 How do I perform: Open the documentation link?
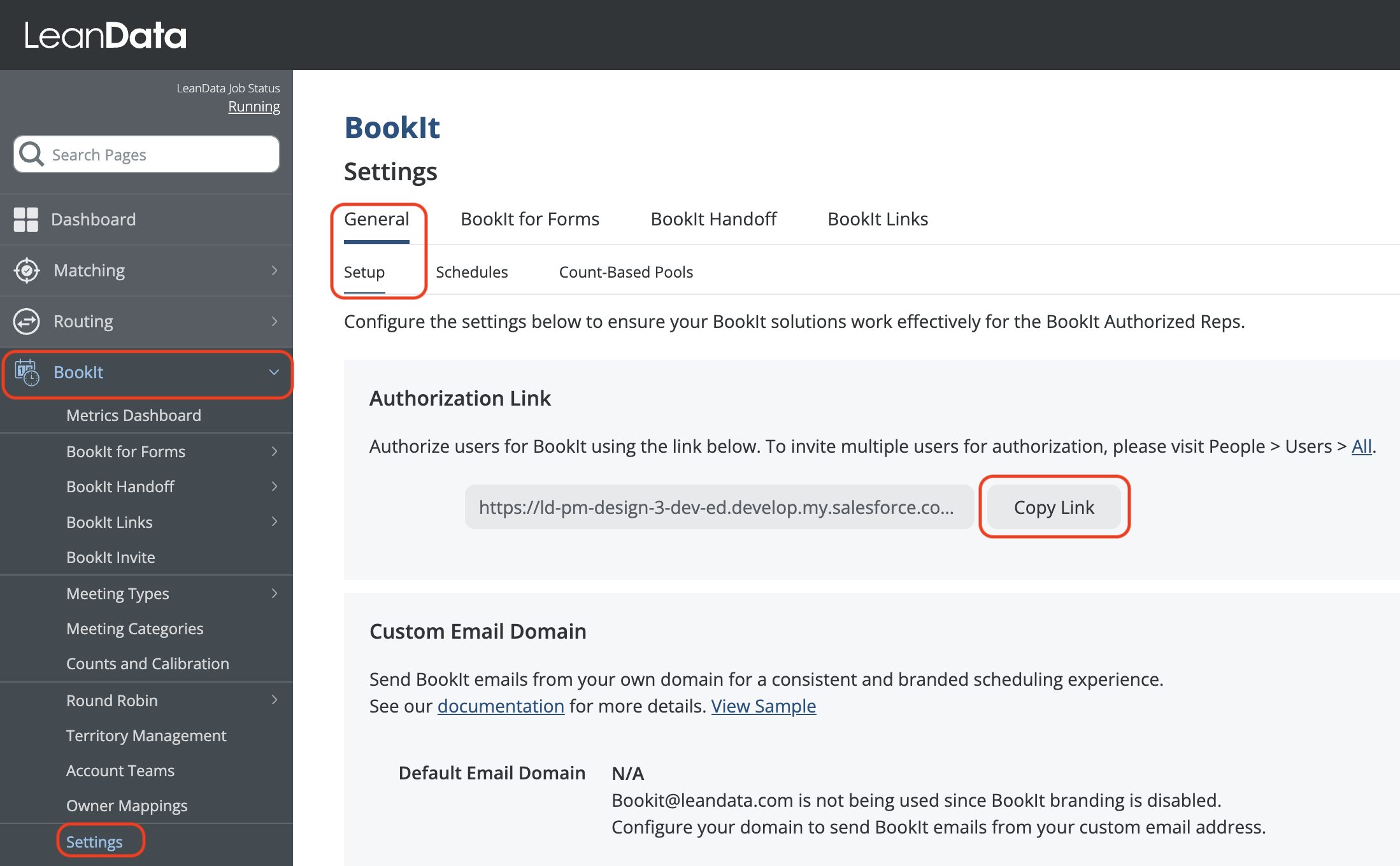point(501,706)
